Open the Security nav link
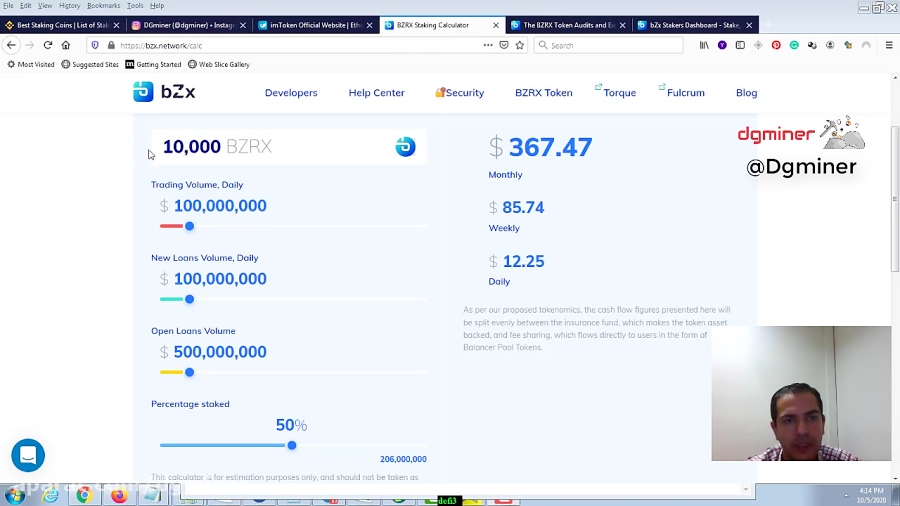 point(460,92)
